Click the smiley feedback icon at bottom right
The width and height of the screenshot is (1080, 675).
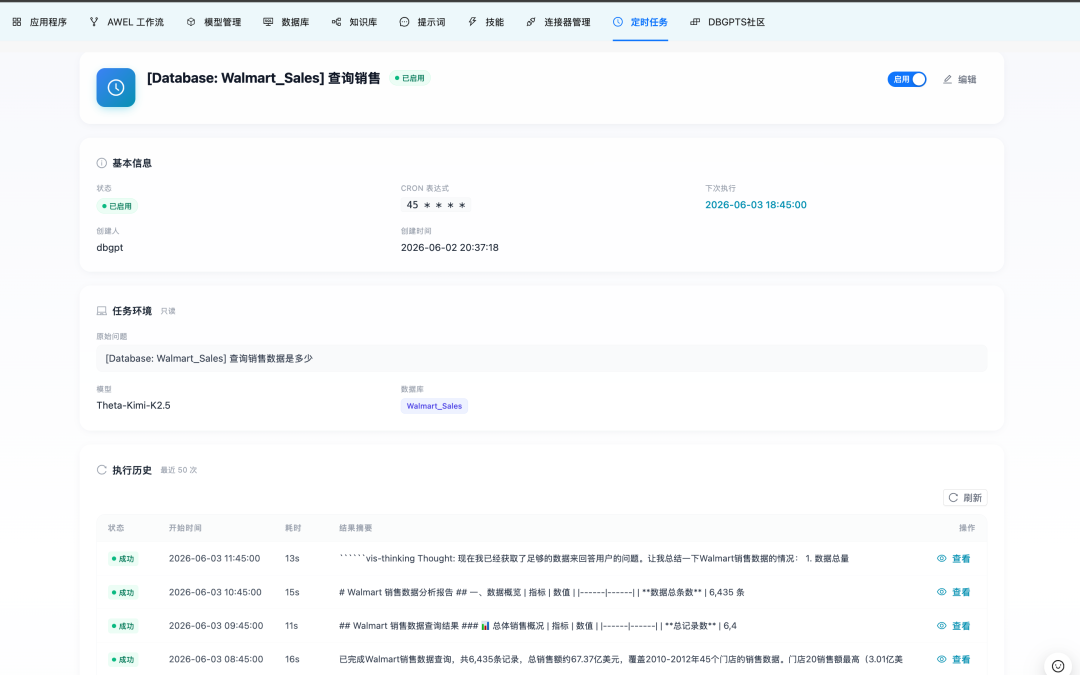1058,665
